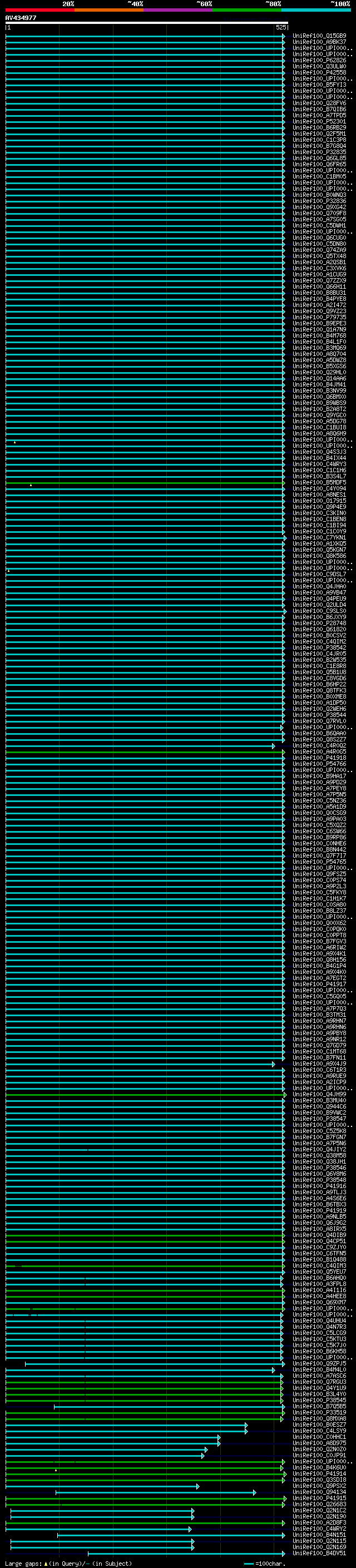Select the UniRef100_Q7F7I7 label
Screen dimensions: 356x1568
tap(319, 856)
